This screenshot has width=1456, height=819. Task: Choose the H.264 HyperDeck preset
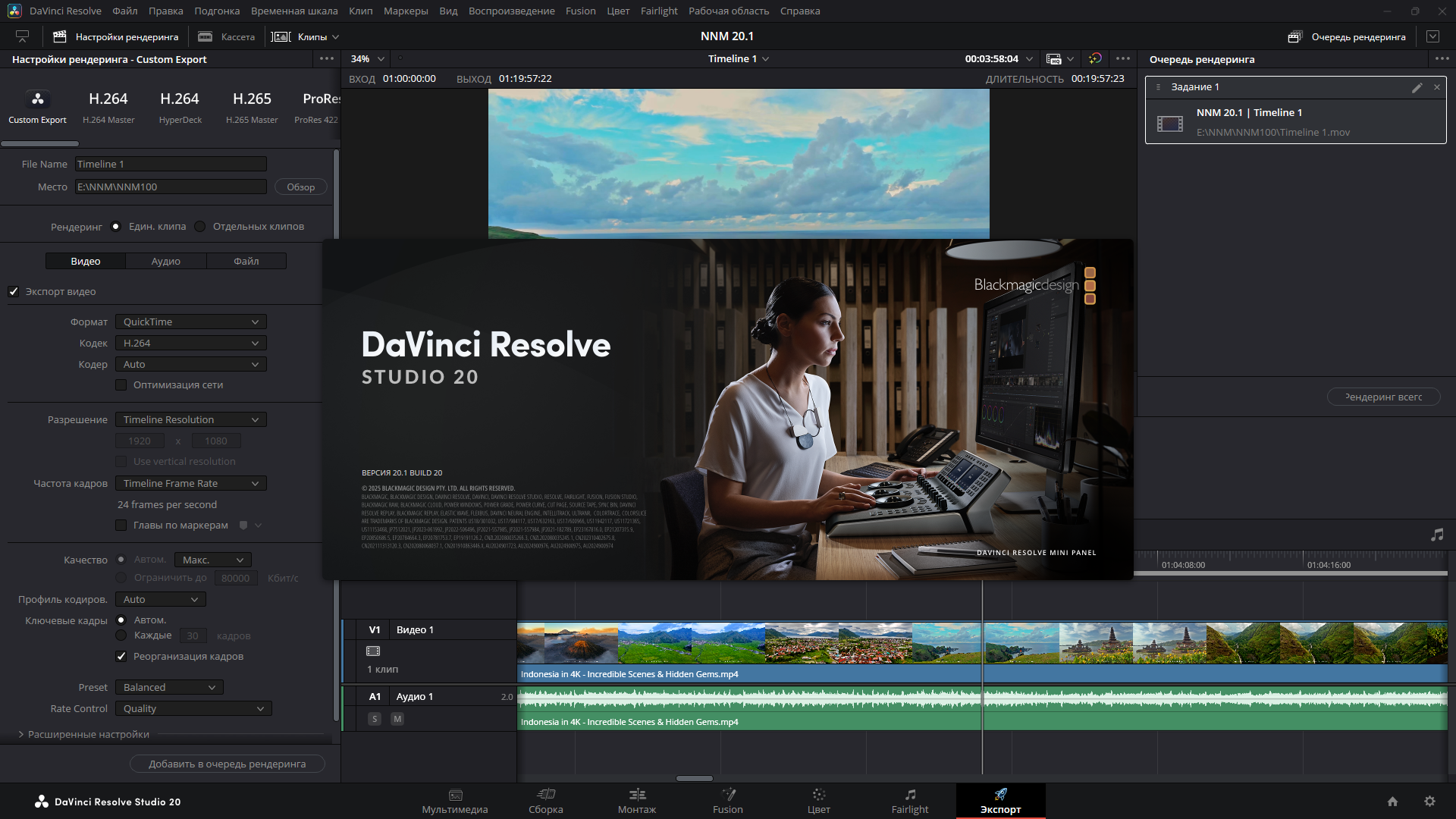tap(180, 107)
